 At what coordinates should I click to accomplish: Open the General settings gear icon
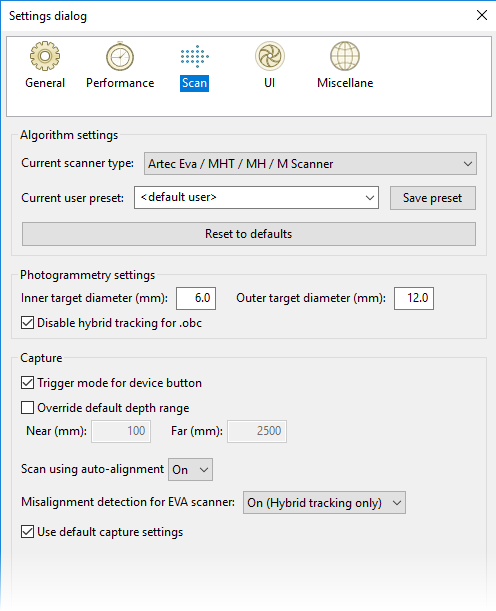[x=45, y=56]
